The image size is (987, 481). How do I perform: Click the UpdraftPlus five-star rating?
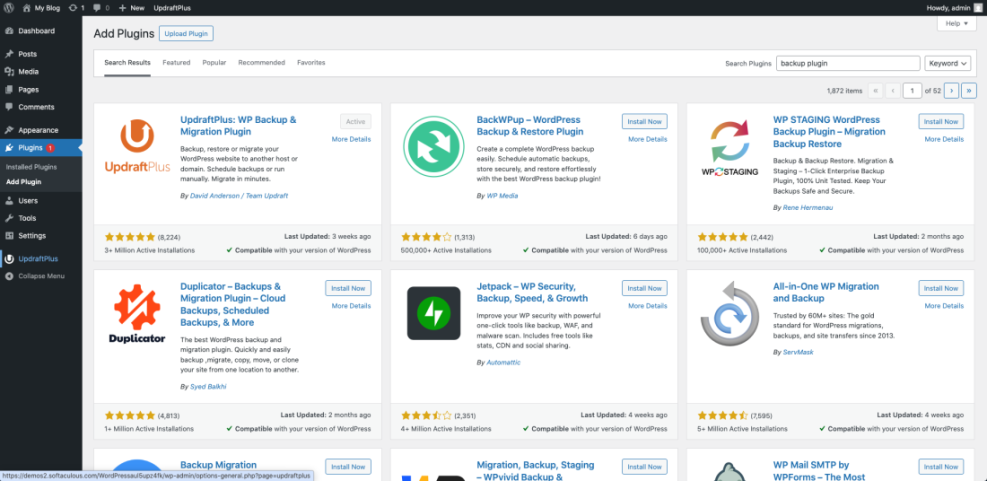click(130, 237)
